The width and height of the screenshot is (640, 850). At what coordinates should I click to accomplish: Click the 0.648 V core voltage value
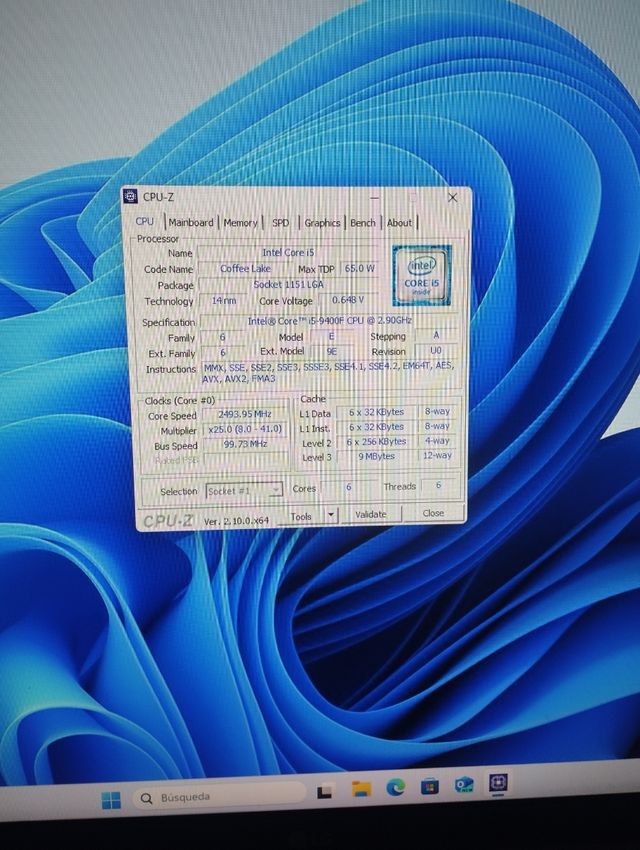[348, 299]
